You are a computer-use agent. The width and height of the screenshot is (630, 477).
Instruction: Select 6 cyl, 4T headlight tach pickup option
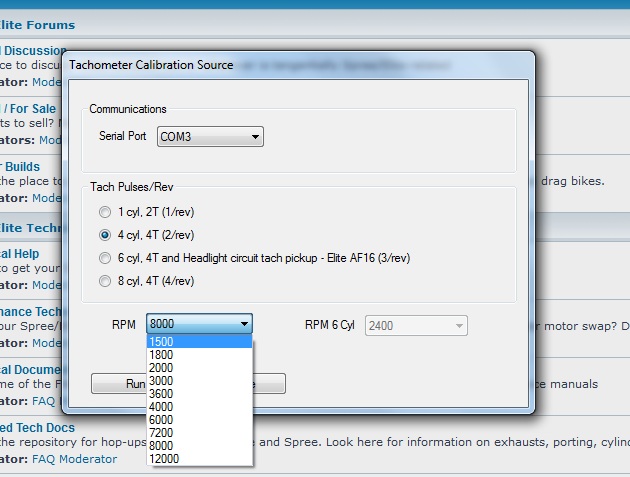coord(105,258)
